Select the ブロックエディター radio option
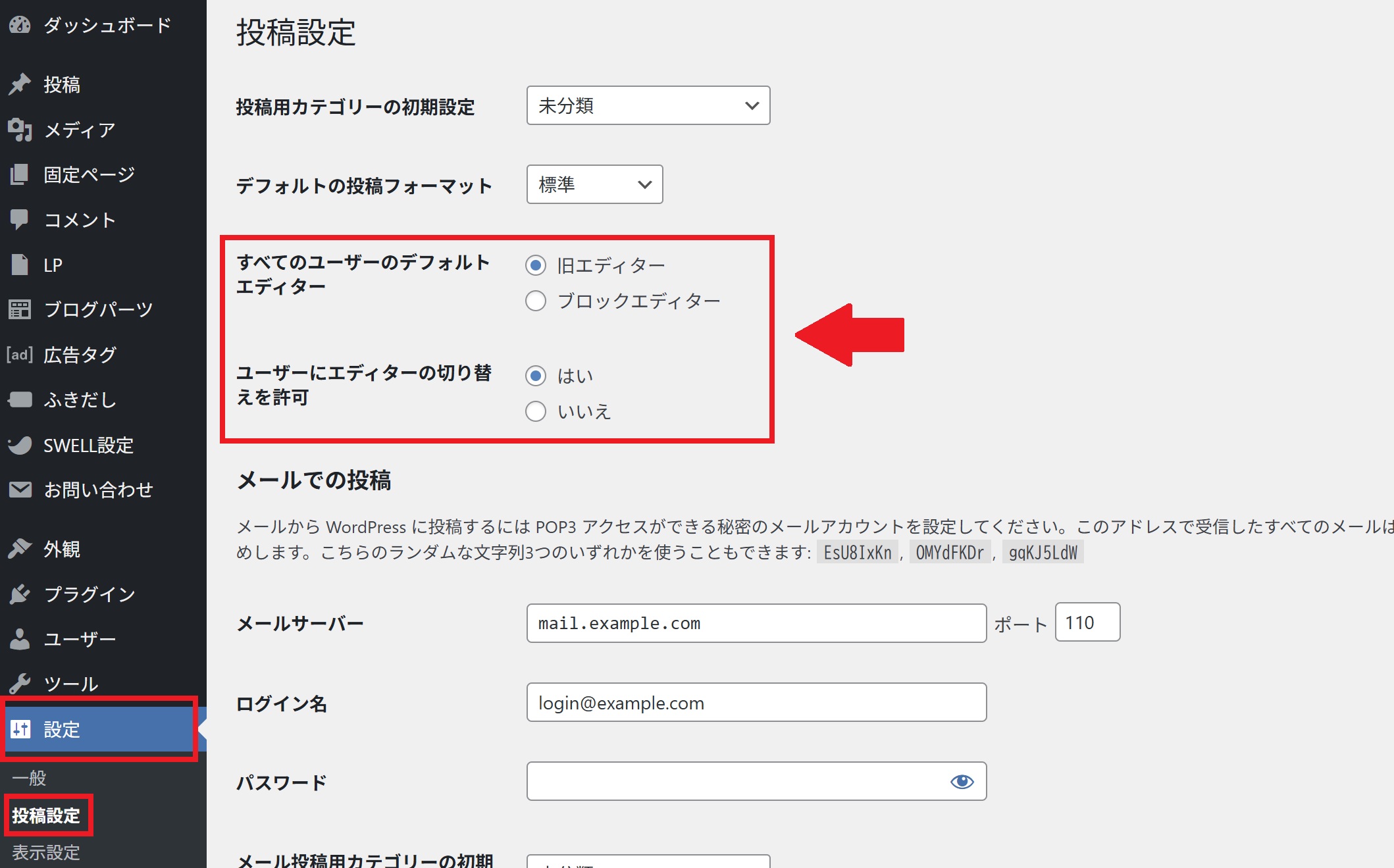1394x868 pixels. point(536,301)
